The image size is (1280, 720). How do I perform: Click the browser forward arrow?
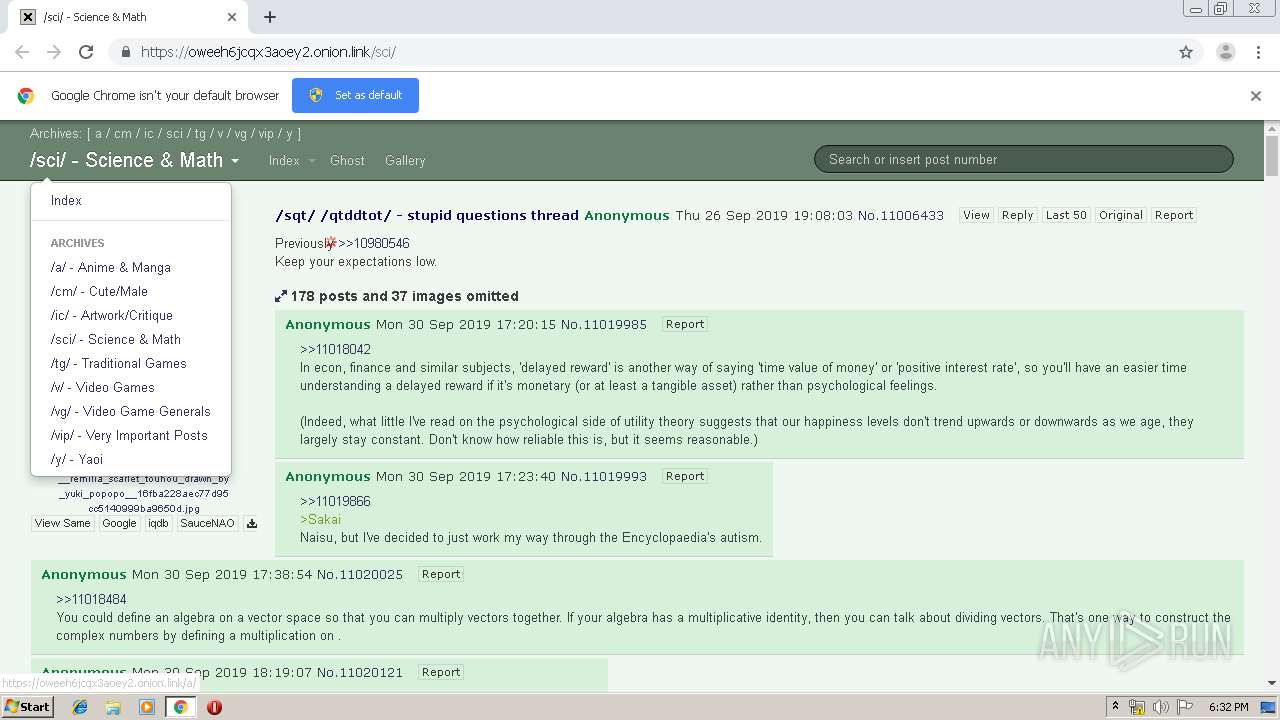coord(54,52)
